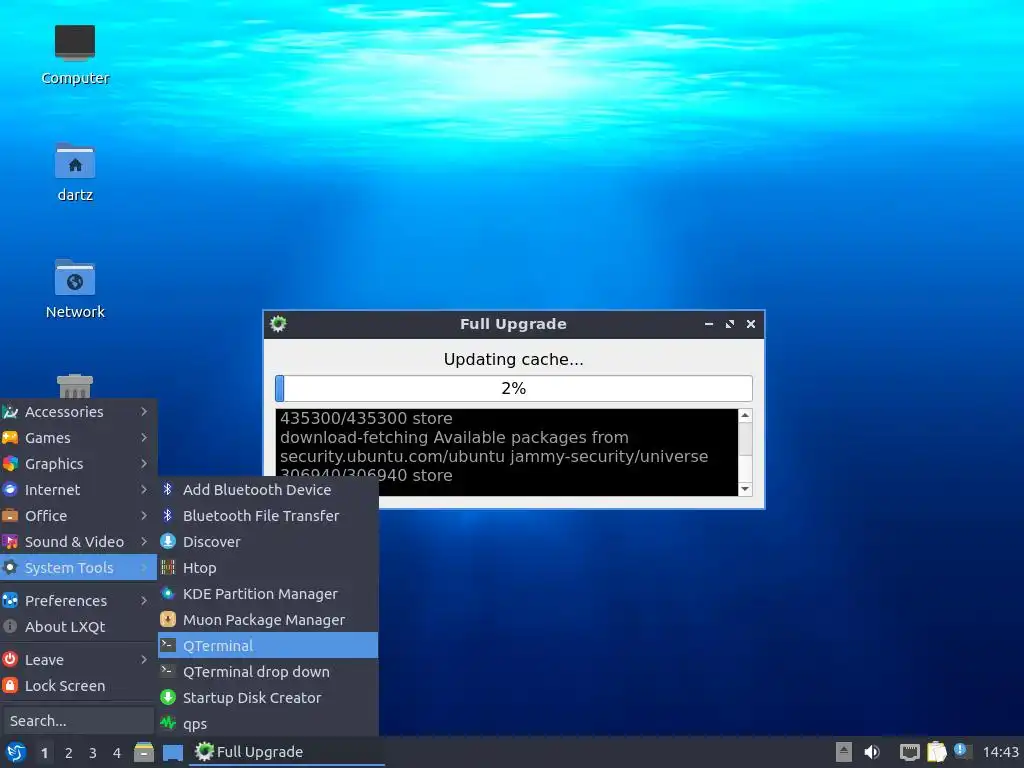Expand the Sound & Video submenu arrow

(144, 541)
